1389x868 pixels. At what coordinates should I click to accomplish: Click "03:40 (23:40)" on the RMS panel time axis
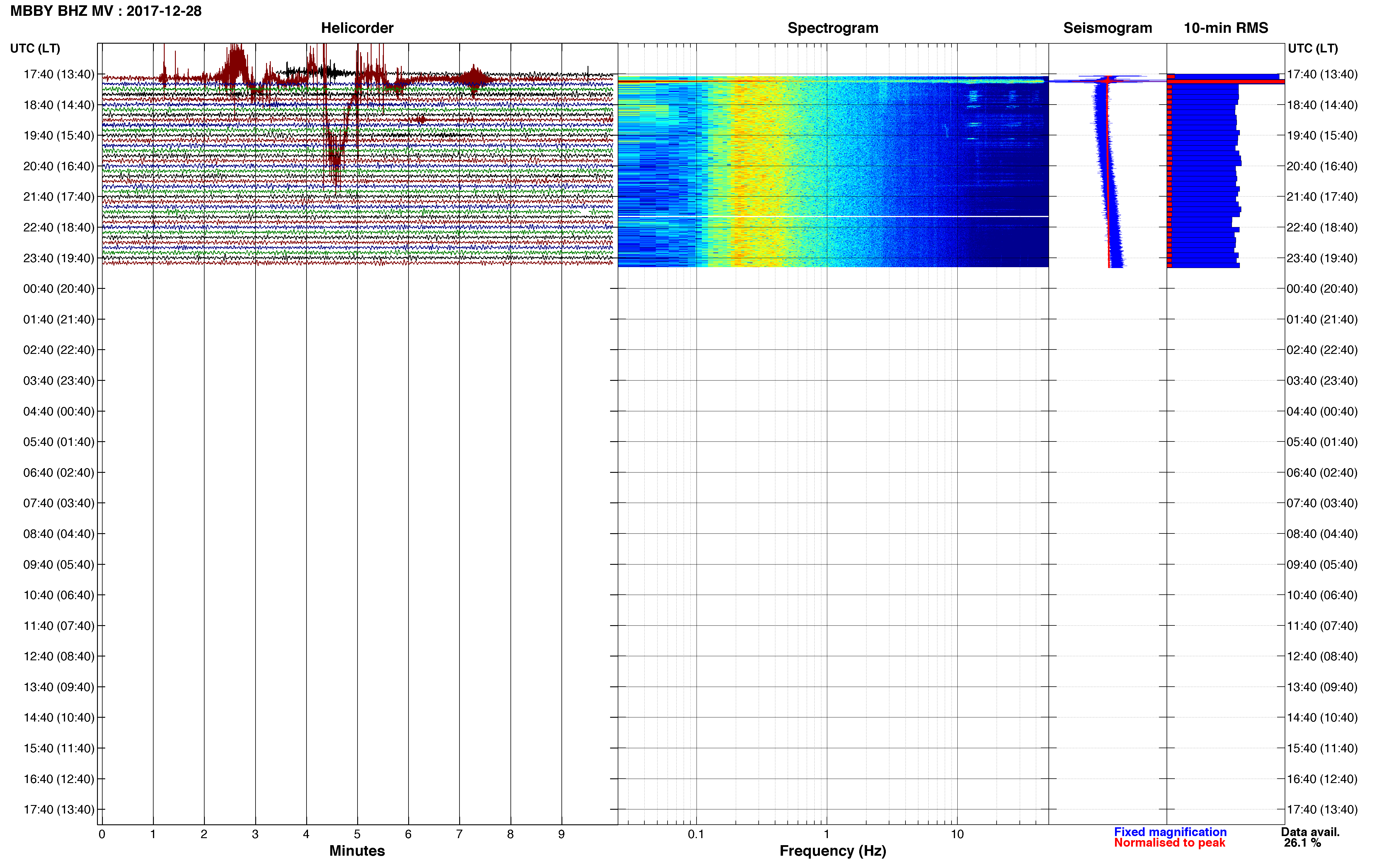point(1322,381)
